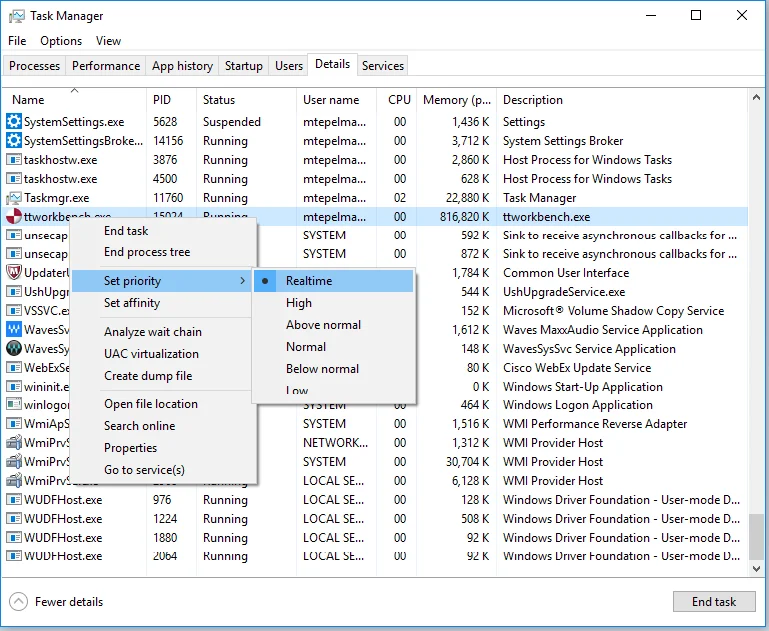
Task: Select the Taskmgr.exe row name
Action: 56,198
